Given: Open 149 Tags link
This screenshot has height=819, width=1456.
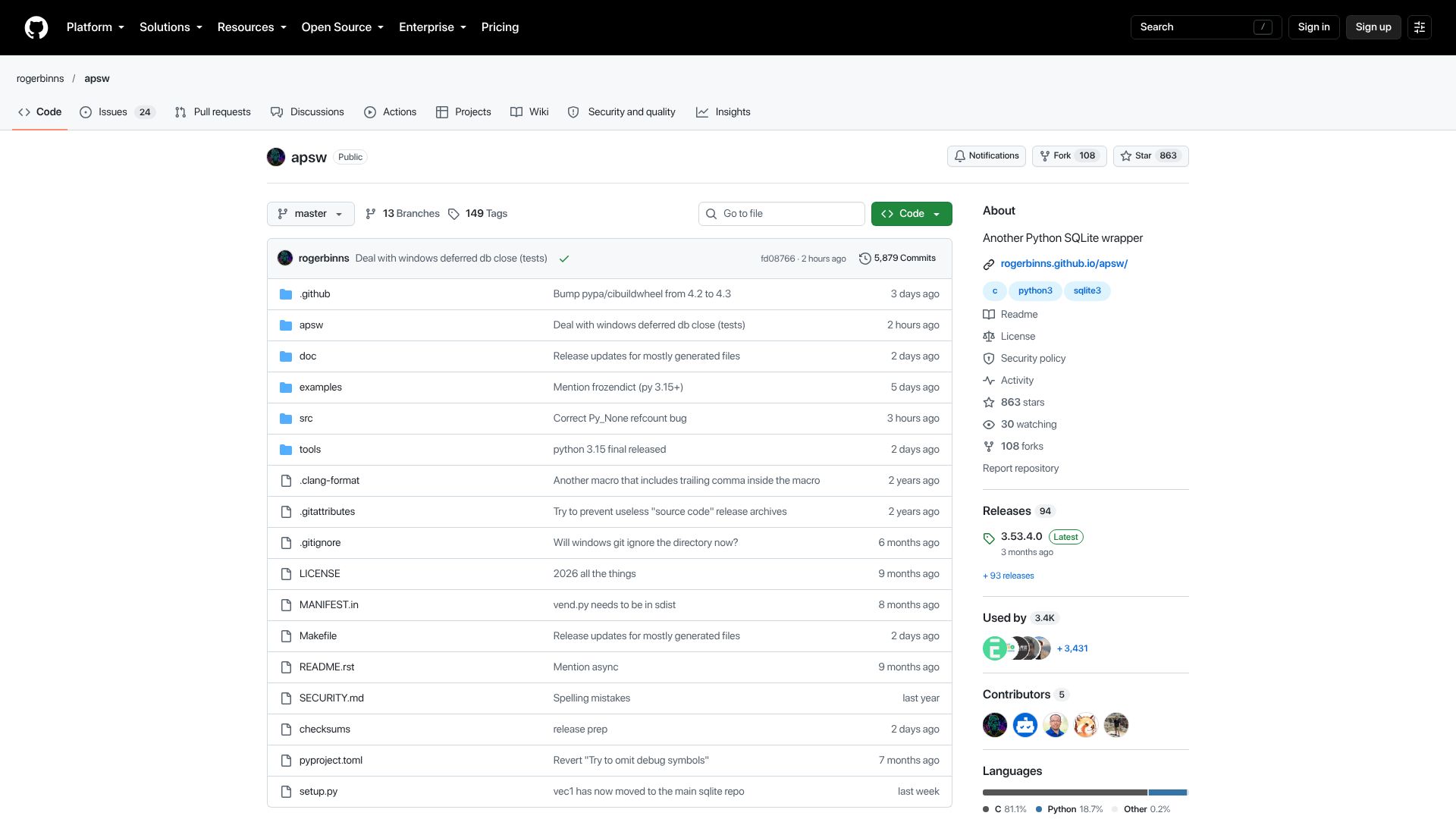Looking at the screenshot, I should click(478, 214).
